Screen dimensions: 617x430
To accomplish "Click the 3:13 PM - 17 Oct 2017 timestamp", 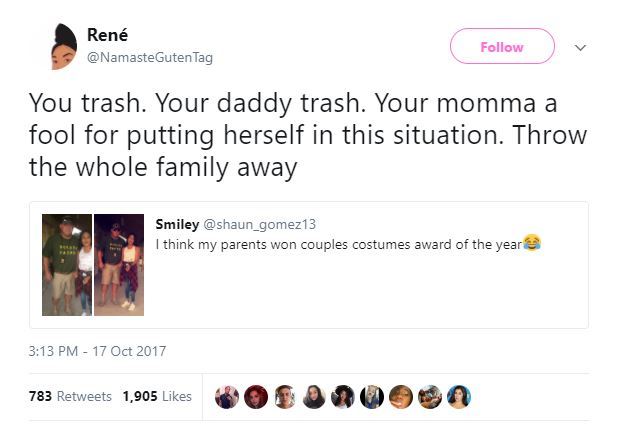I will coord(98,351).
